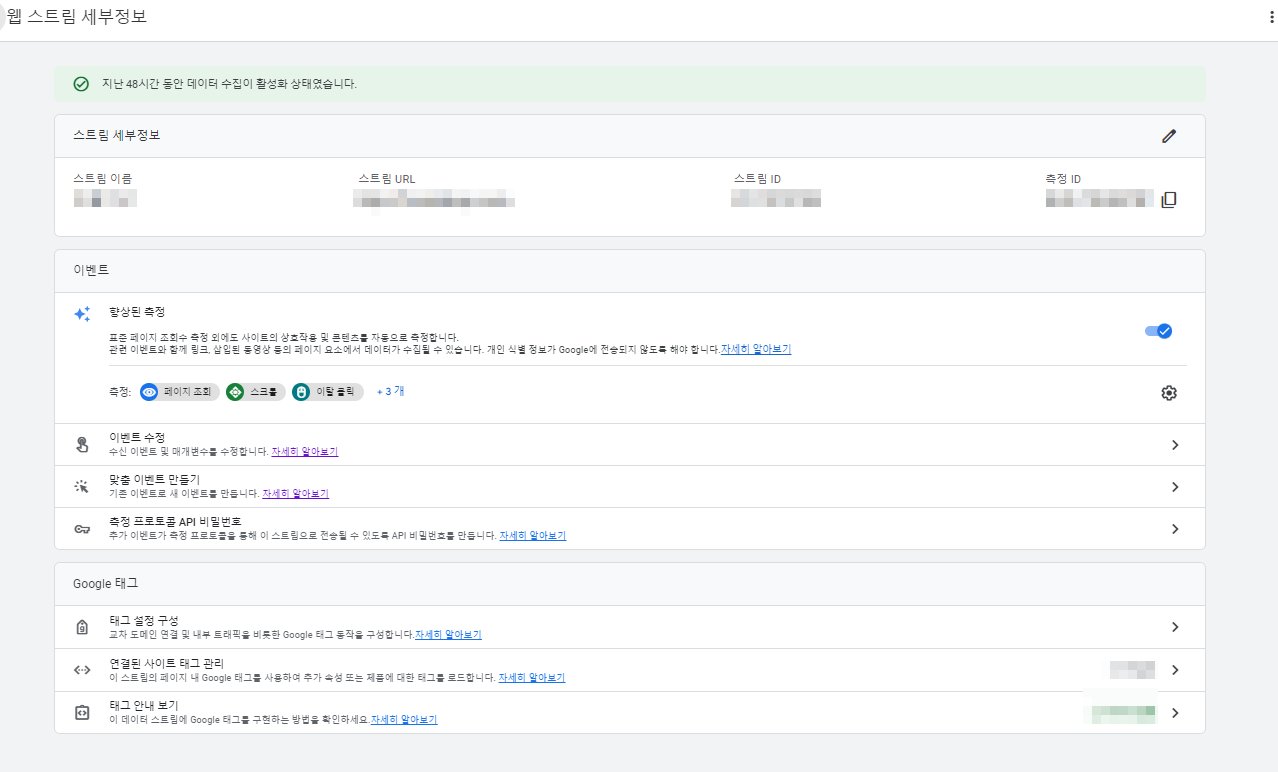Open the 이벤트 수정 row
Screen dimensions: 1278x772
(630, 445)
